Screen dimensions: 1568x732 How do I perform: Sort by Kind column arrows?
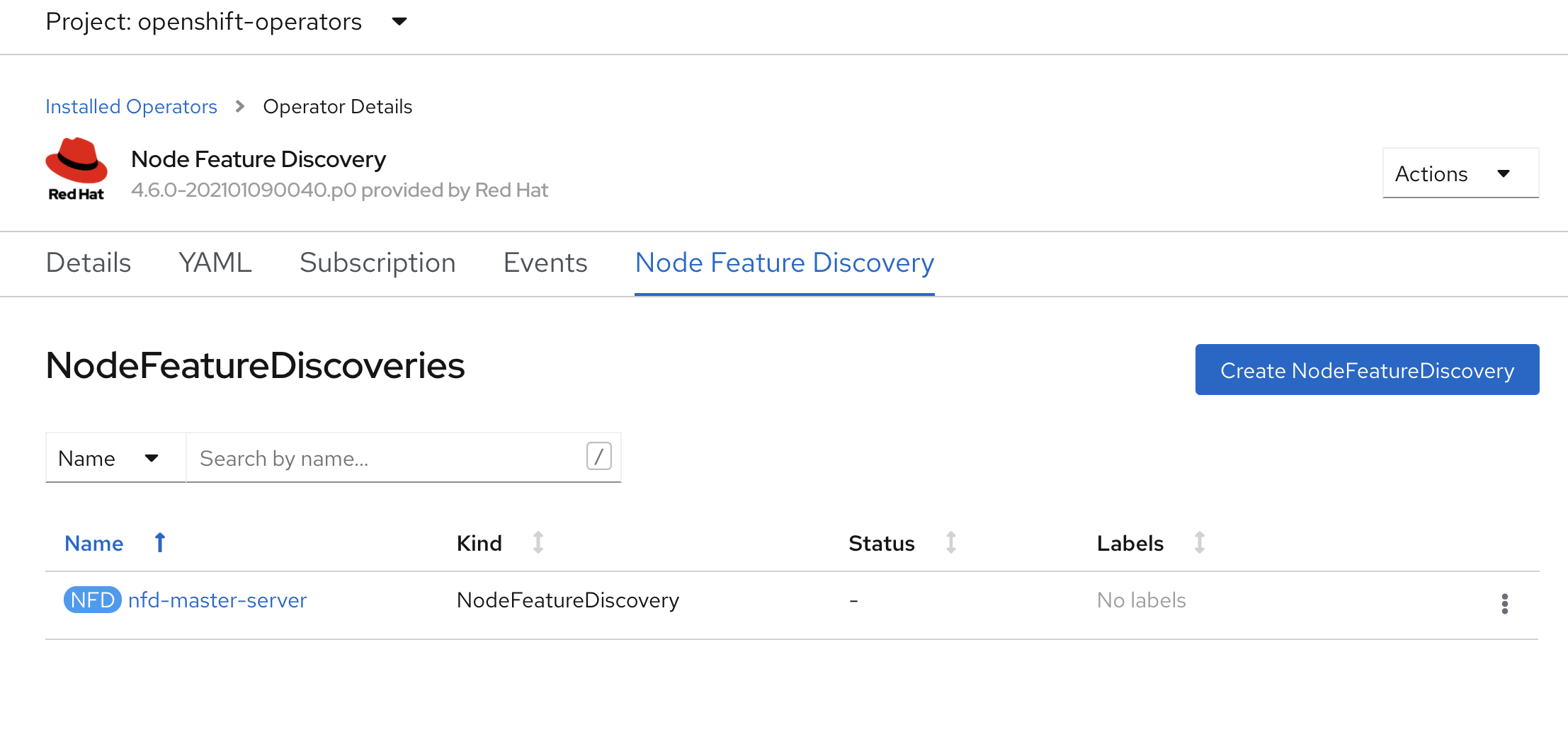[538, 543]
